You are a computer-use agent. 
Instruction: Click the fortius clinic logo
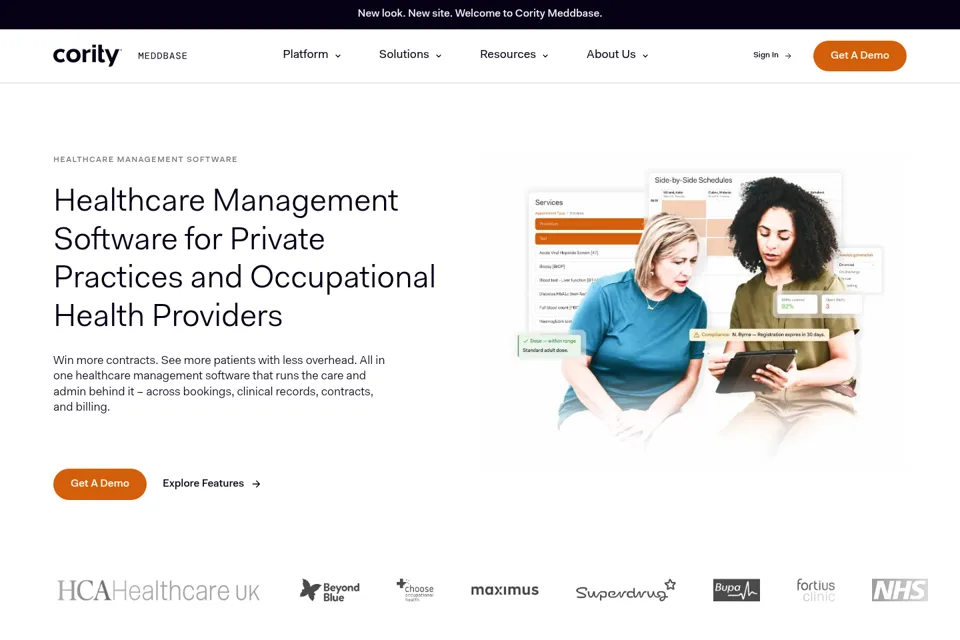[x=816, y=590]
